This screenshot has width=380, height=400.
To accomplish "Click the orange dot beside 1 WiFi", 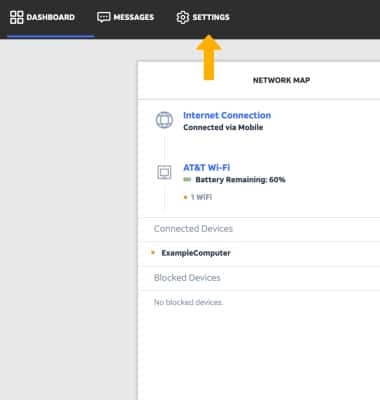I will point(186,197).
